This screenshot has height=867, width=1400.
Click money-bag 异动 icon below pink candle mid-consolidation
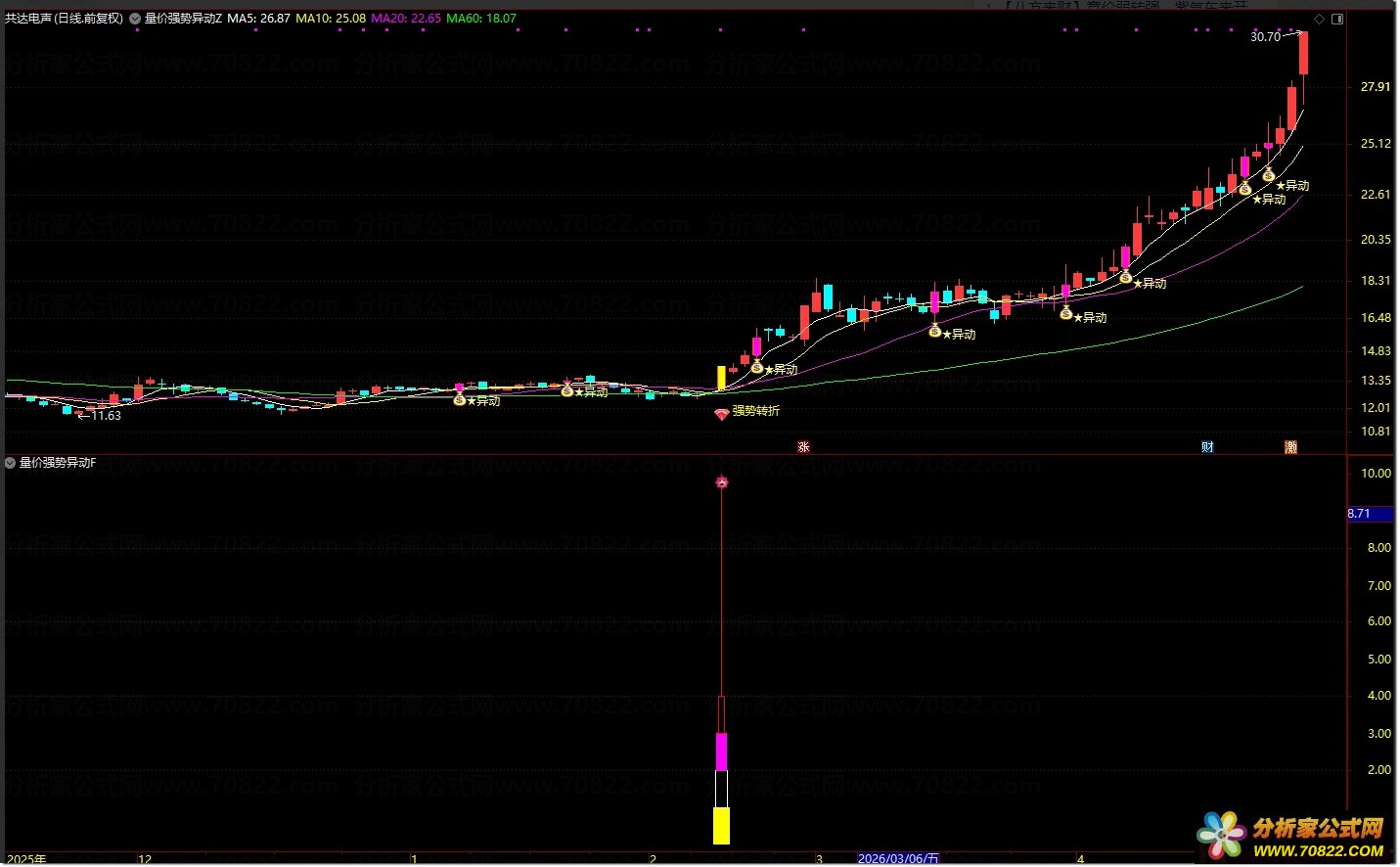tap(934, 332)
